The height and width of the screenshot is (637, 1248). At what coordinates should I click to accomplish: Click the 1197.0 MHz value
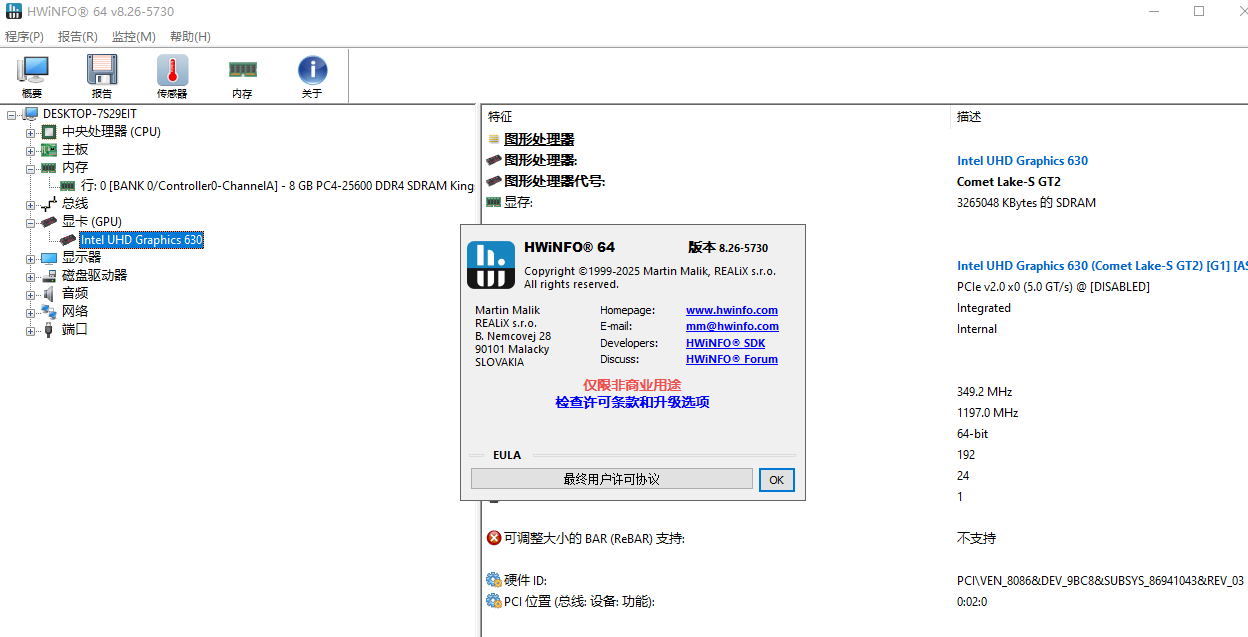(987, 413)
